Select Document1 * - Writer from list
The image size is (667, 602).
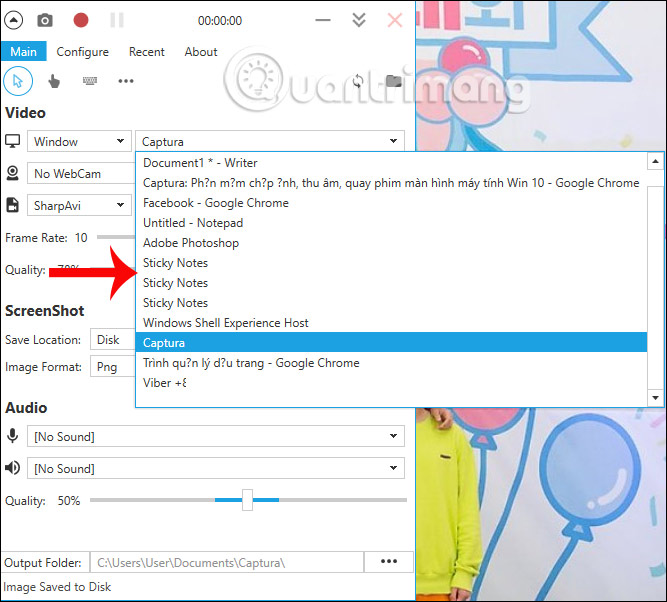[391, 163]
